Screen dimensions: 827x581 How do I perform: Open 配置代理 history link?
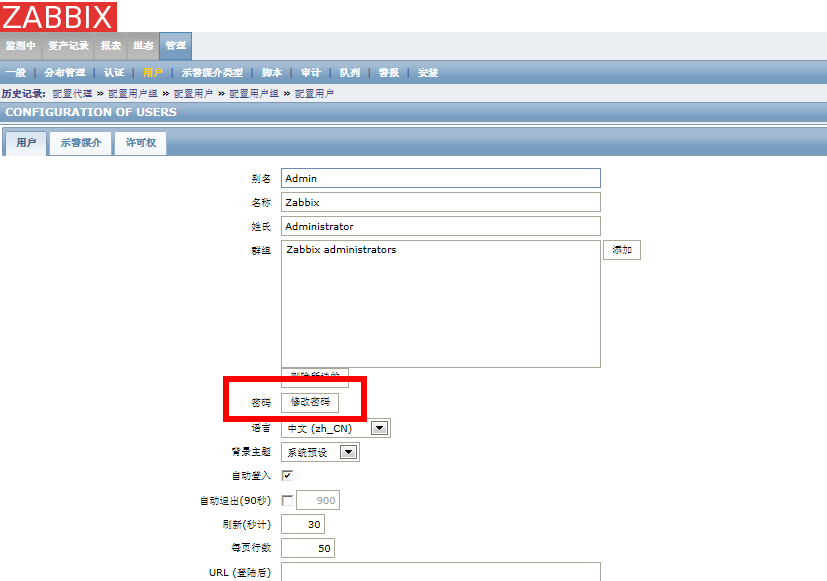(72, 93)
